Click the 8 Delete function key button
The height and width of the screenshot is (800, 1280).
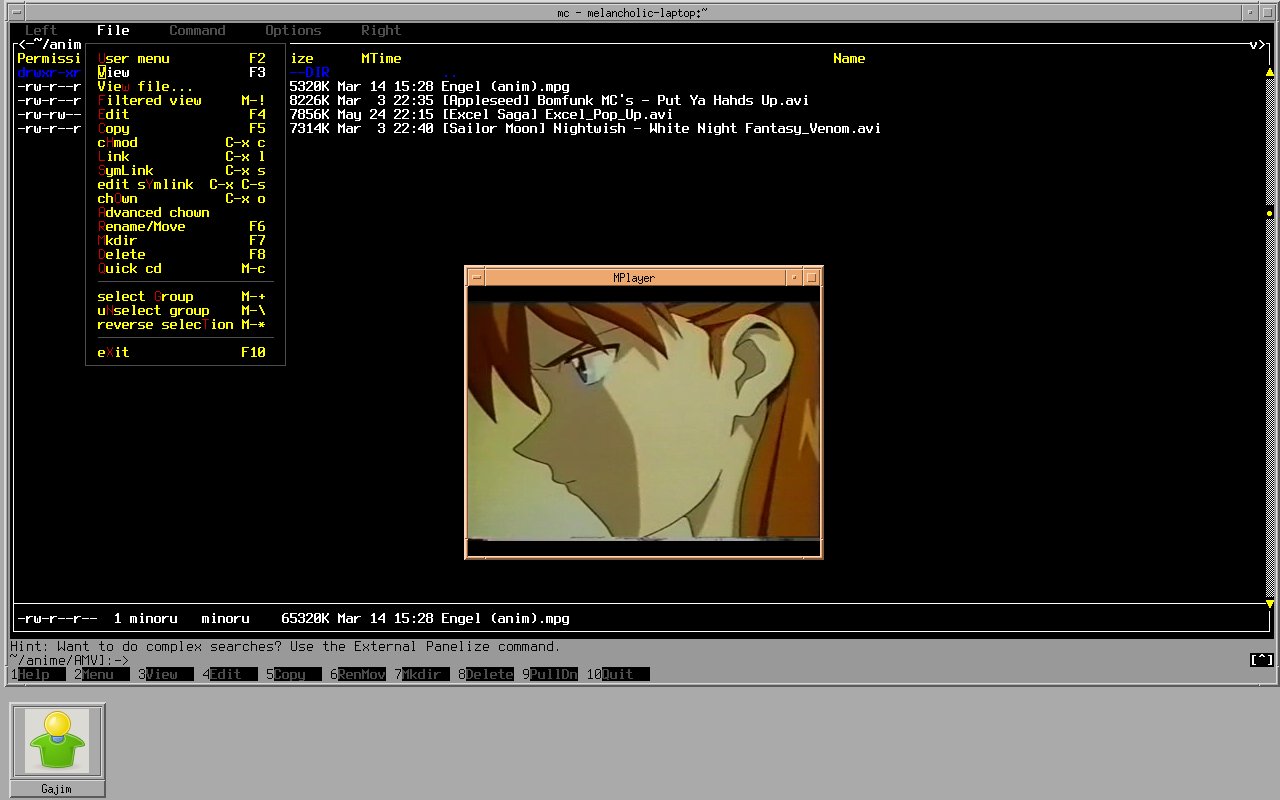click(485, 675)
